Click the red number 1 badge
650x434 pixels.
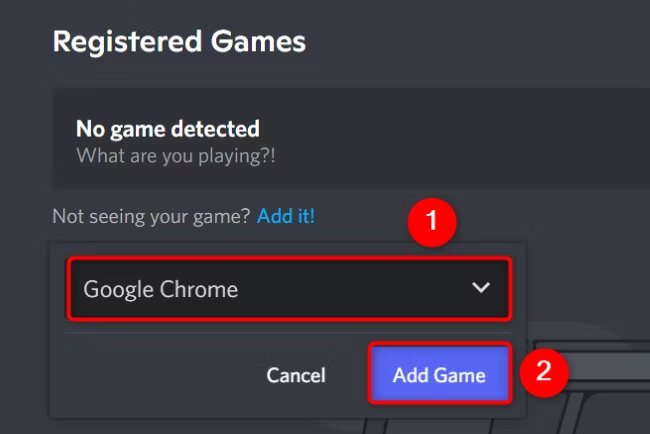(431, 223)
